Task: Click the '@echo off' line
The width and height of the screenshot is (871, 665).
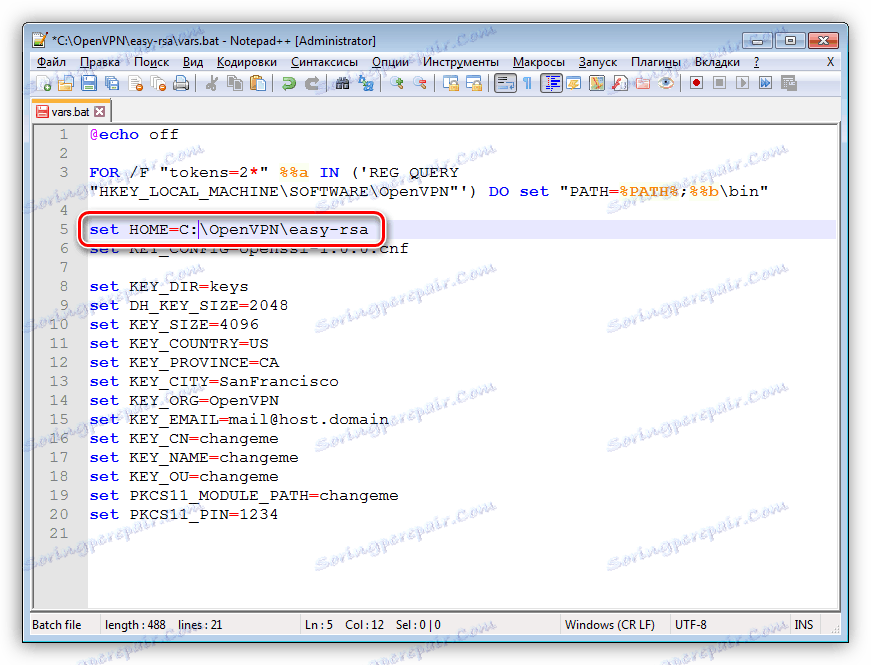Action: pyautogui.click(x=134, y=134)
